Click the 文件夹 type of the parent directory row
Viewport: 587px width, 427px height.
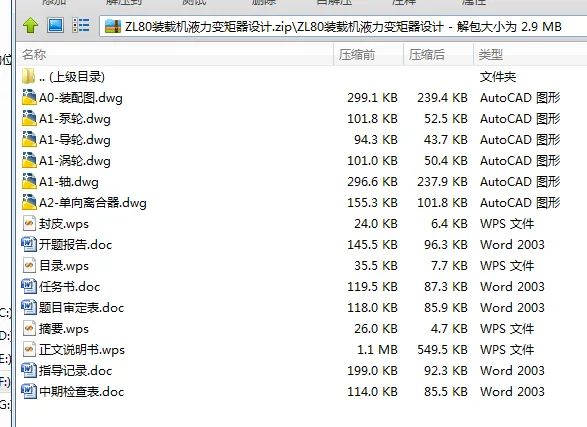(x=498, y=77)
